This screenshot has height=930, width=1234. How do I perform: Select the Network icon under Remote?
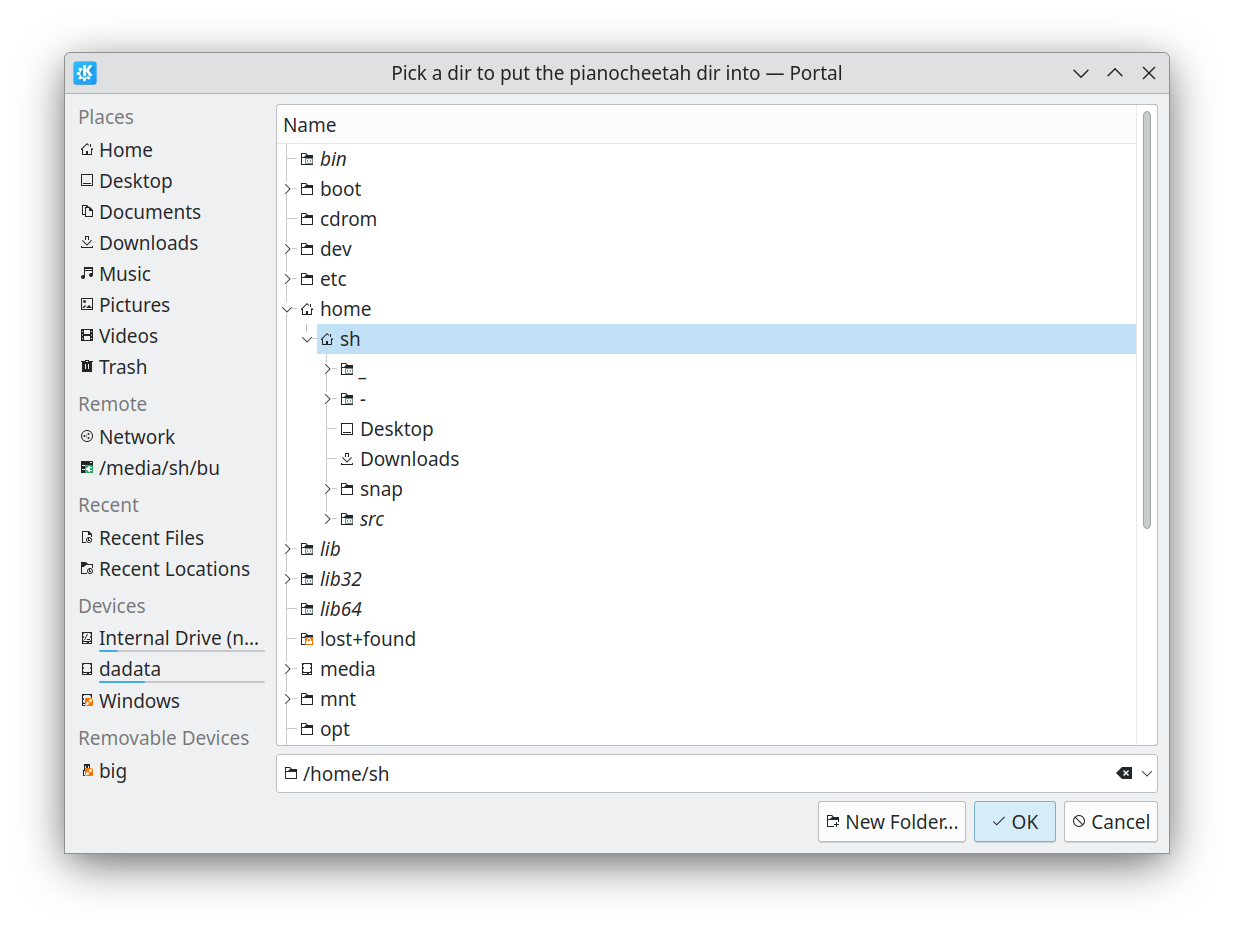(x=87, y=437)
